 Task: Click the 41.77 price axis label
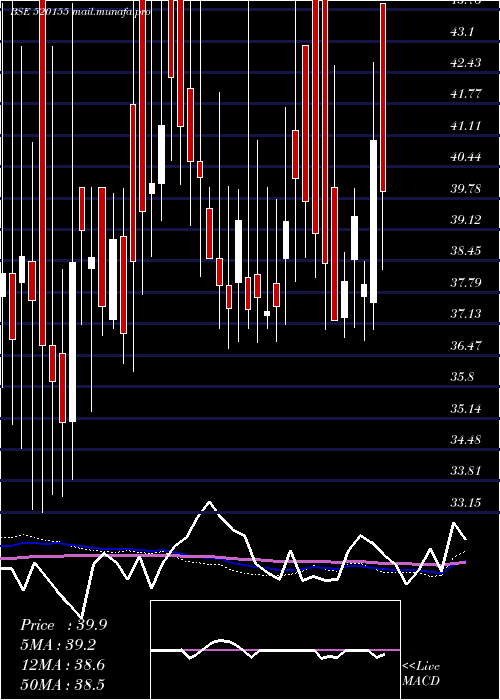pos(466,94)
